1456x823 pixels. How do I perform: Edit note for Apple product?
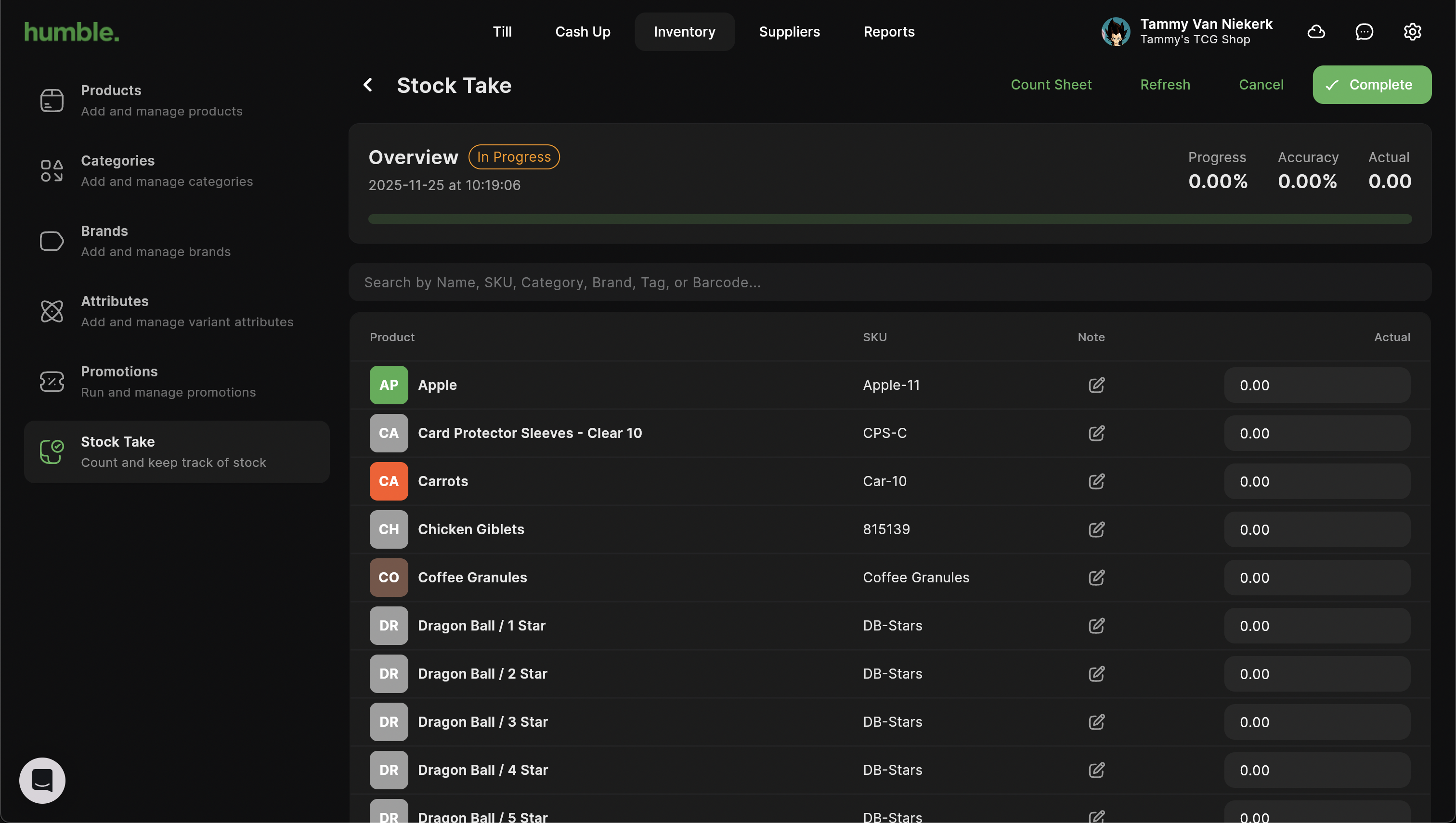[x=1096, y=385]
